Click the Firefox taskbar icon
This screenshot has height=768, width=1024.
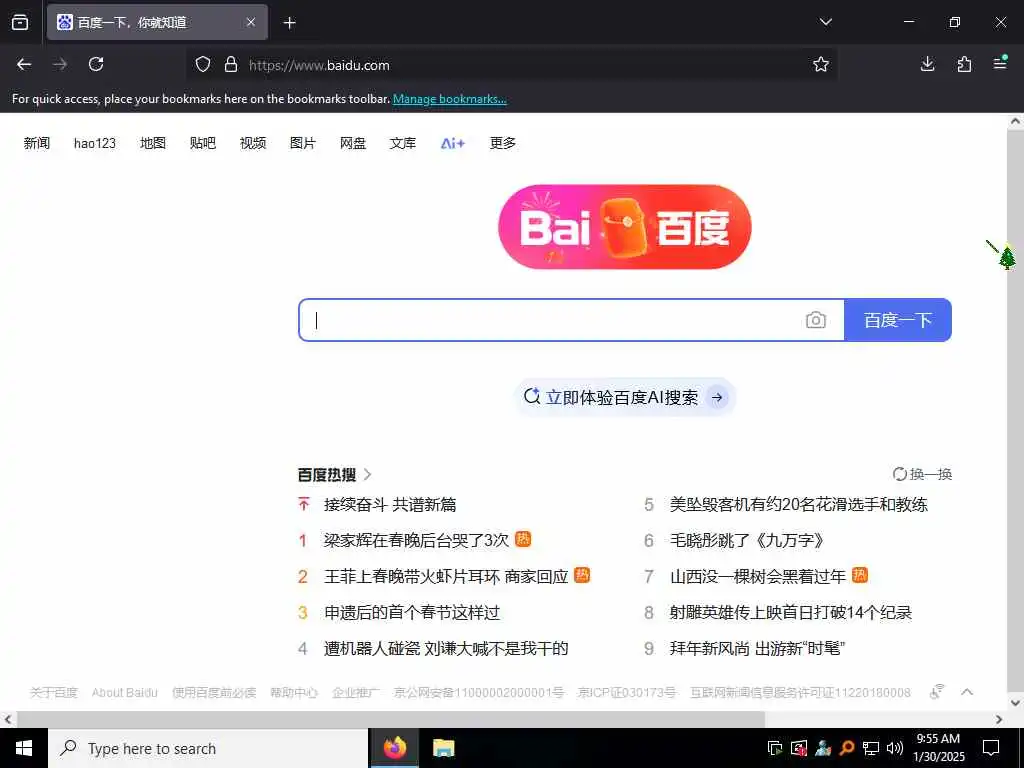395,748
